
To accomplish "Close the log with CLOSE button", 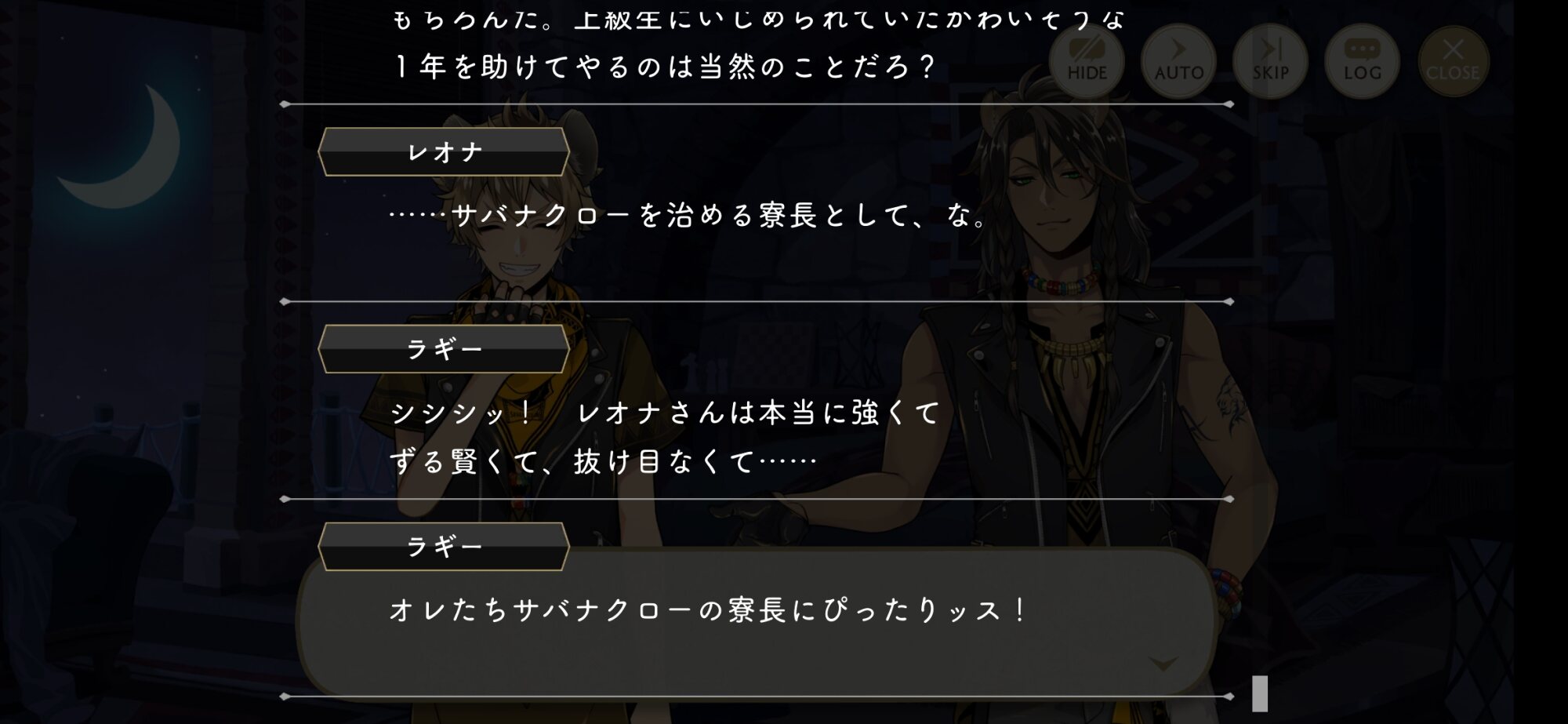I will 1454,61.
